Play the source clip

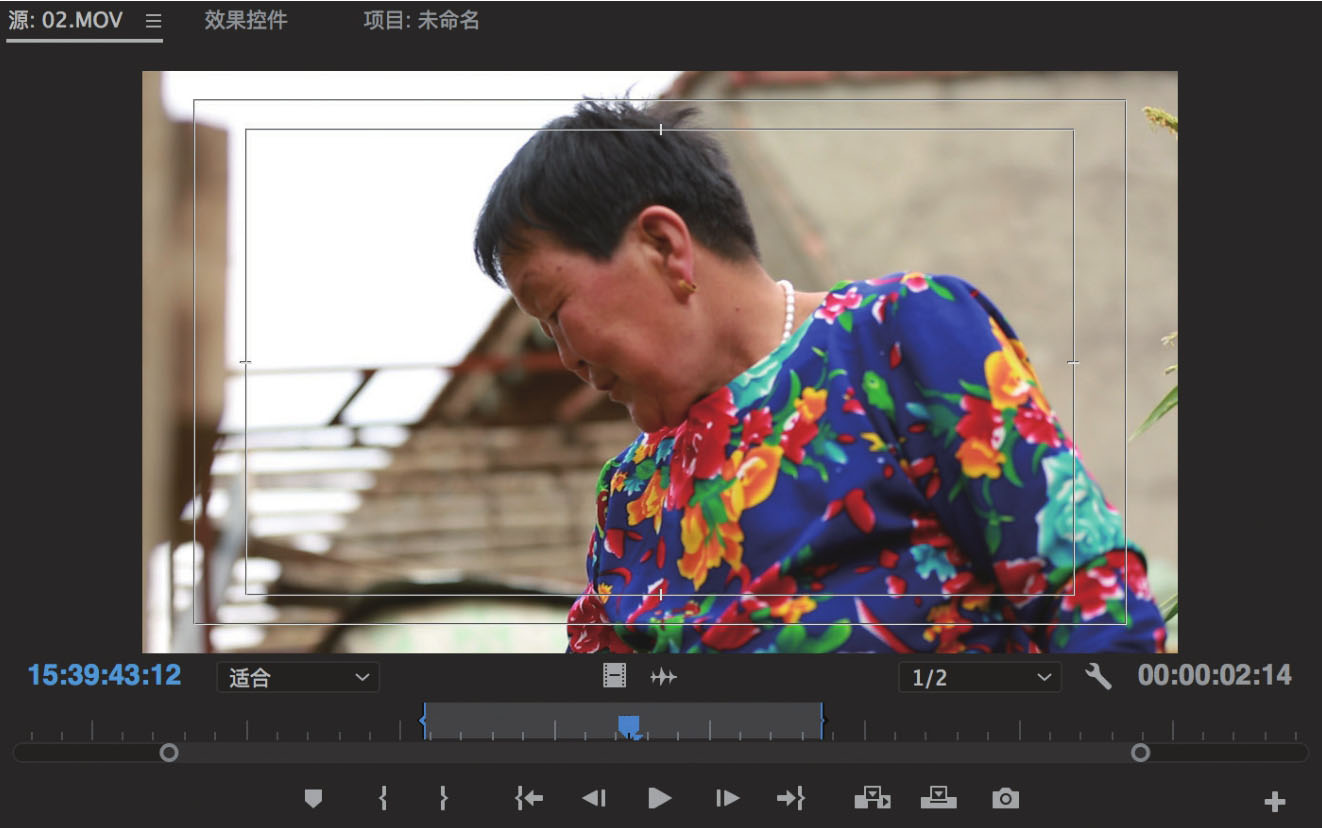tap(659, 798)
